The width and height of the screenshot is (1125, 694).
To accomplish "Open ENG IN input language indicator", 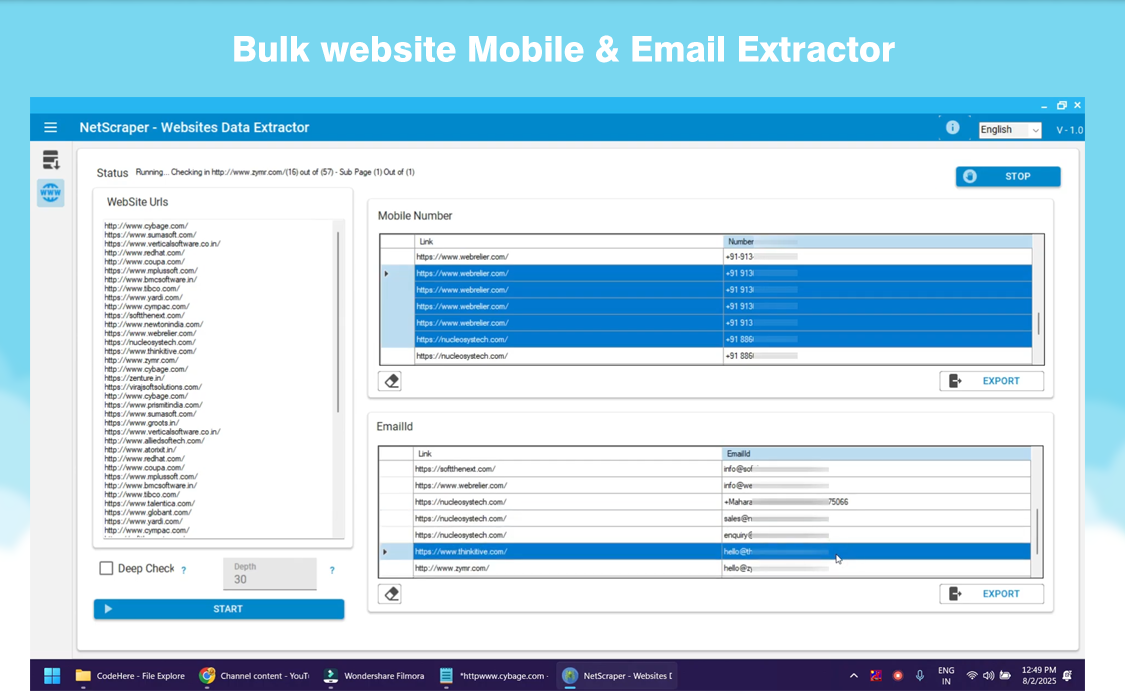I will point(946,675).
